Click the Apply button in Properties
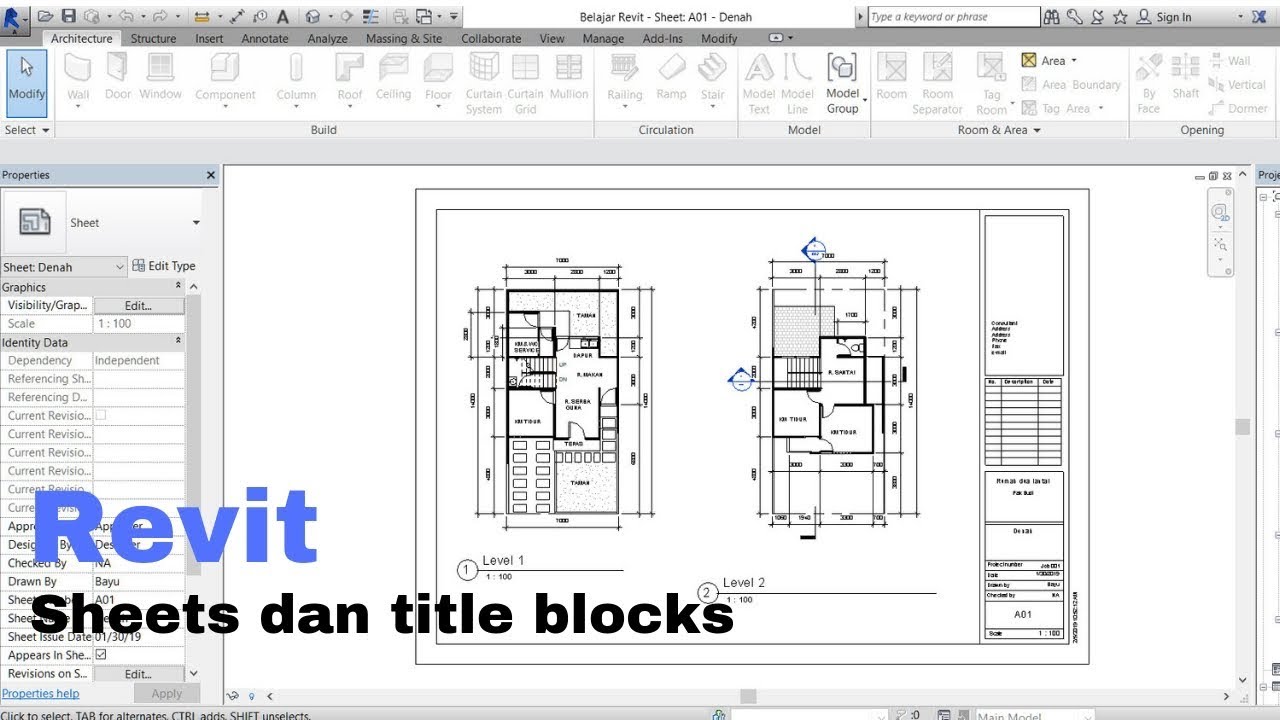 [167, 693]
